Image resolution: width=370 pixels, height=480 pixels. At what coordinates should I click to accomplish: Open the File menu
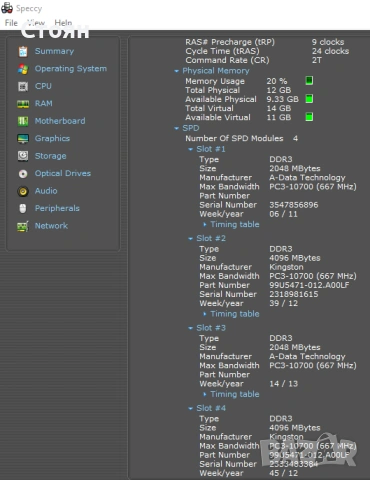[11, 23]
